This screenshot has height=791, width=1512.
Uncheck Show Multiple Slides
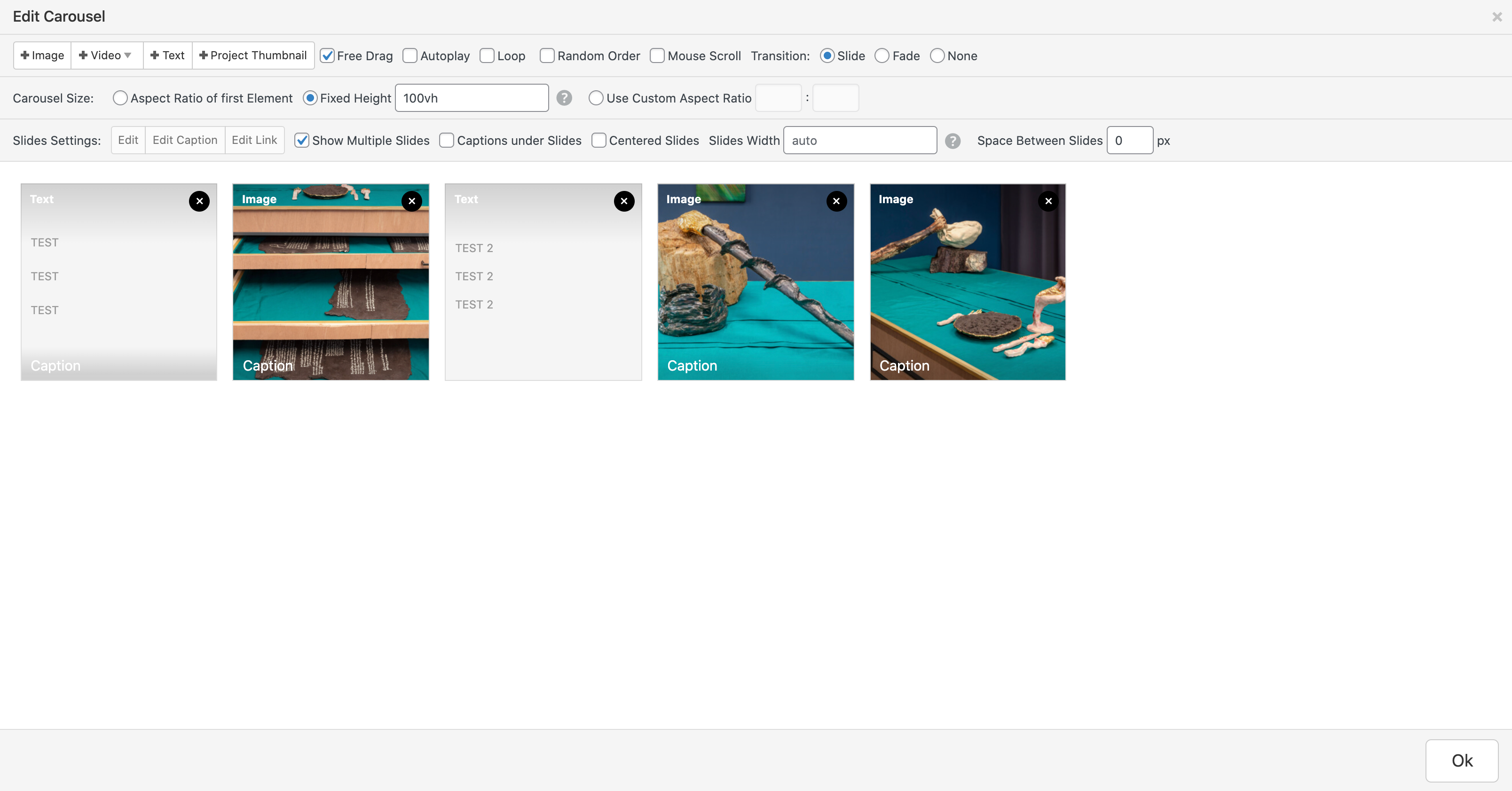[302, 140]
